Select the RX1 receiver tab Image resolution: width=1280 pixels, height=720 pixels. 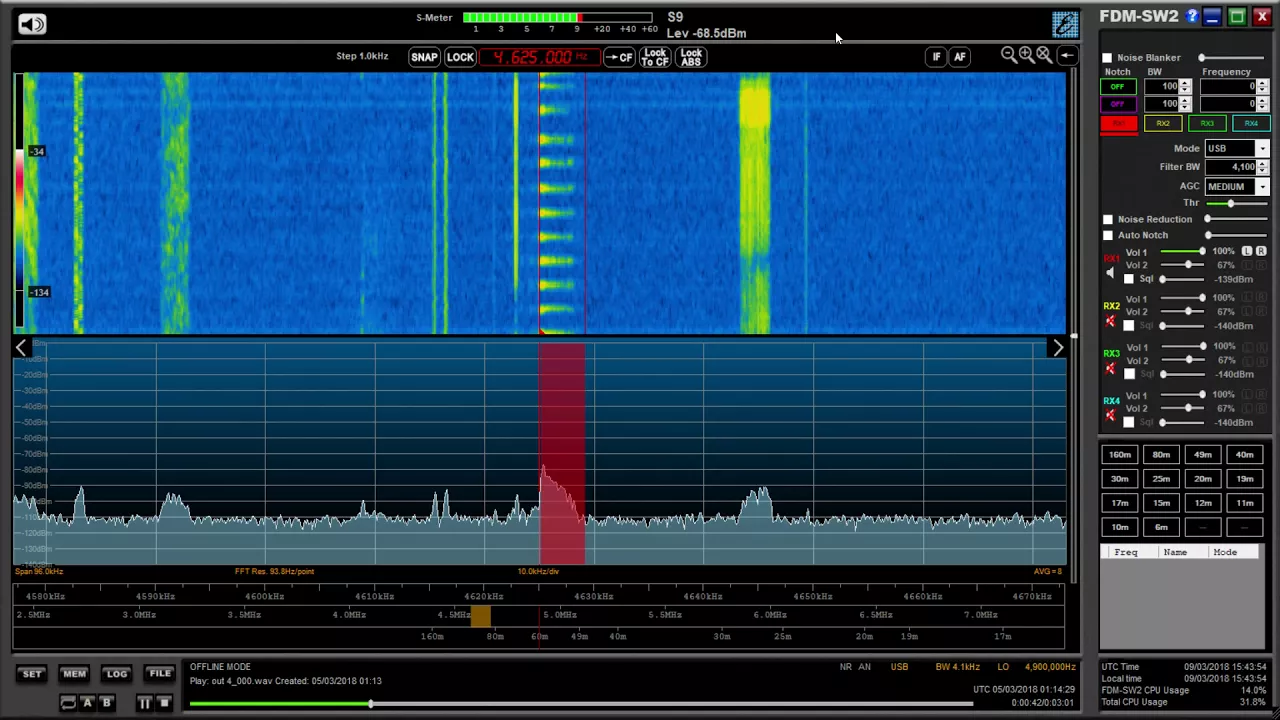click(x=1118, y=124)
